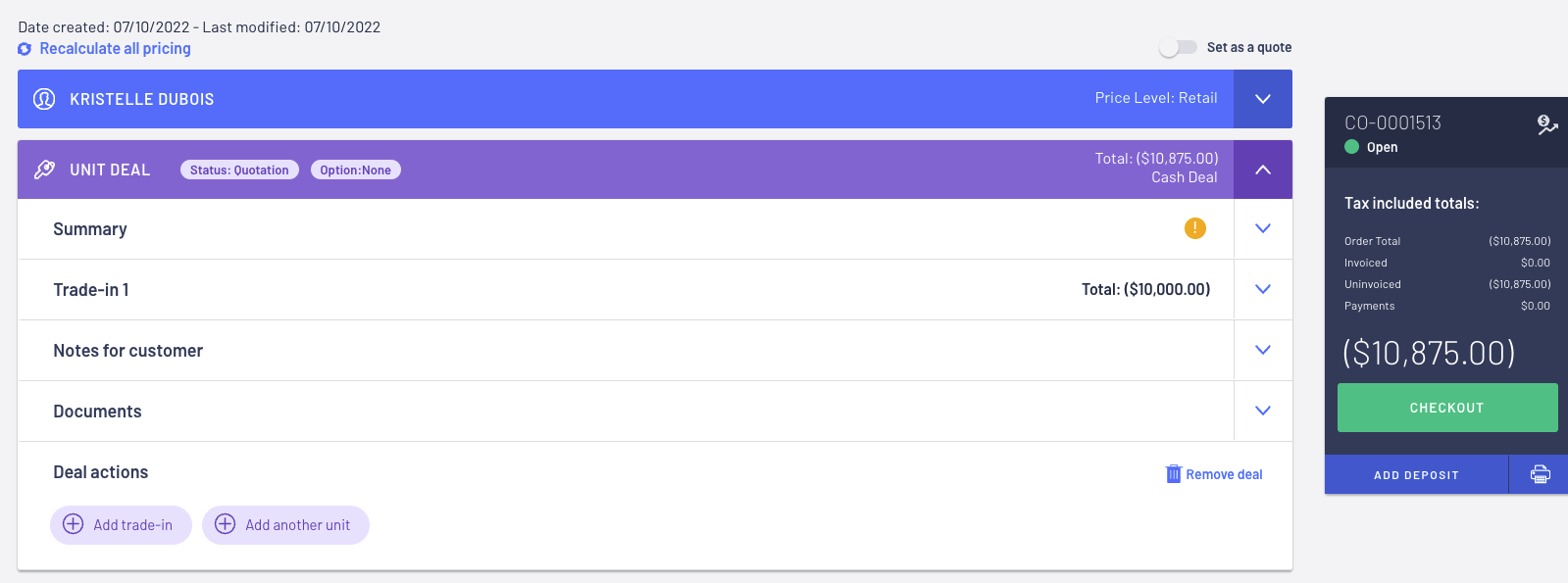
Task: Click the trash icon next to Remove deal
Action: pyautogui.click(x=1174, y=474)
